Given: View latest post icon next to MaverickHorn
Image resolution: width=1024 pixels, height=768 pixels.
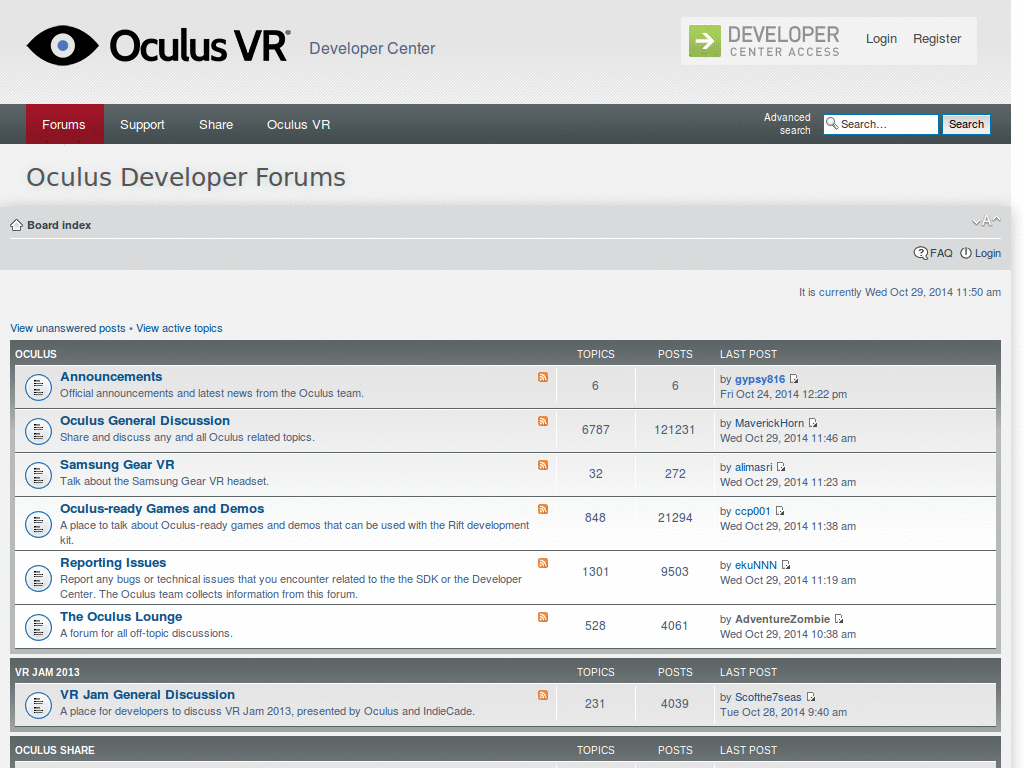Looking at the screenshot, I should (x=813, y=423).
